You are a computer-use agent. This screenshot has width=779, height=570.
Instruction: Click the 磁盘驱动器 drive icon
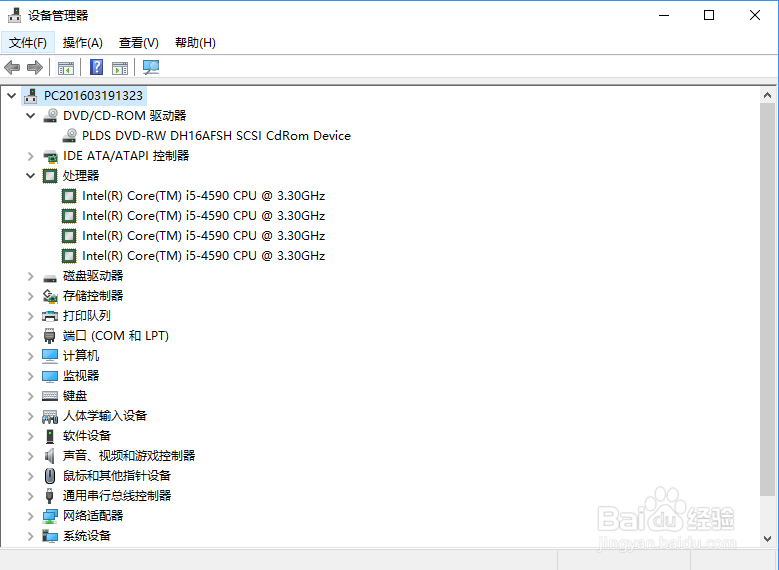tap(50, 277)
